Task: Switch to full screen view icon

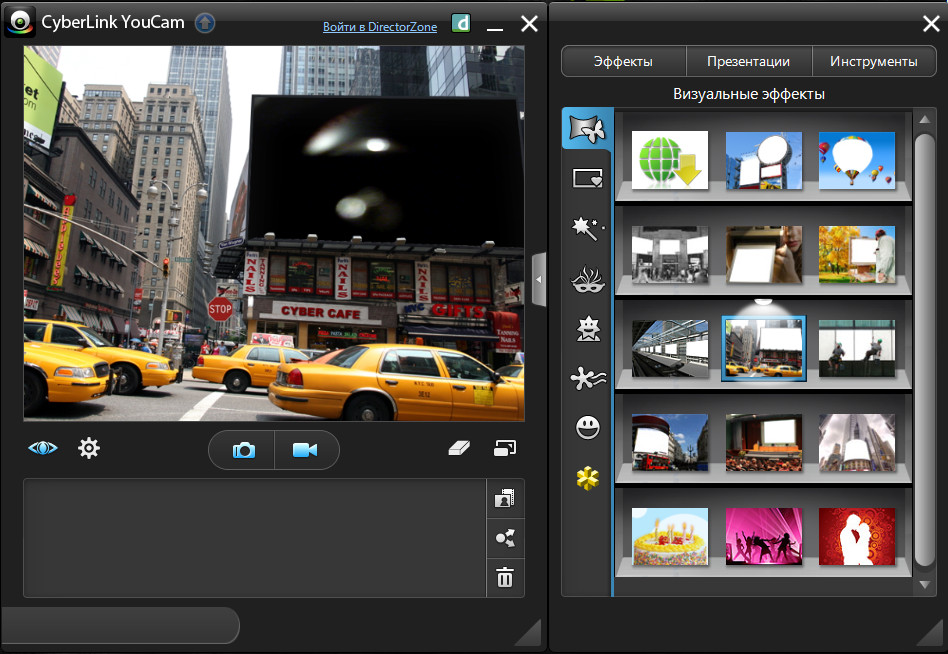Action: (x=505, y=448)
